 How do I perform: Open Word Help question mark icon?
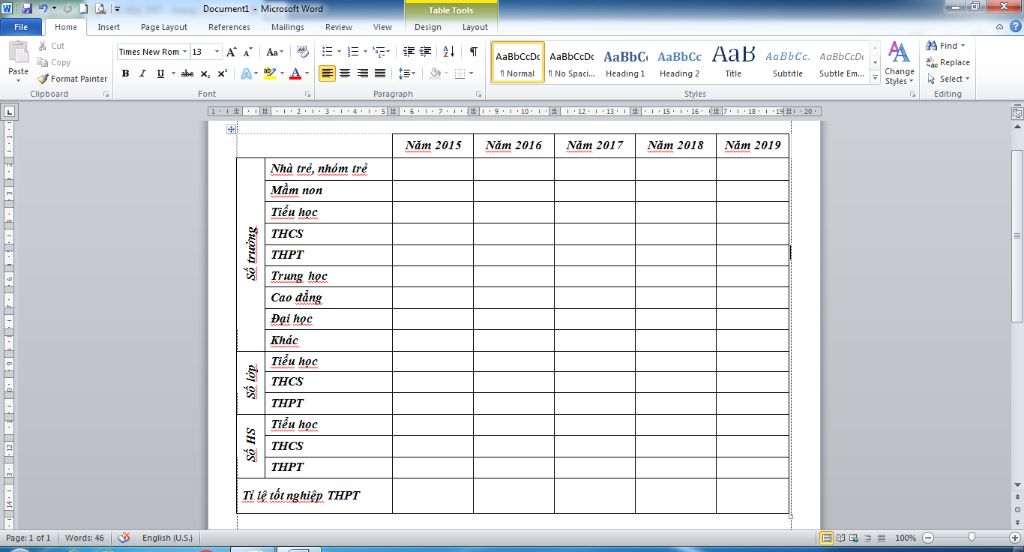point(1015,26)
